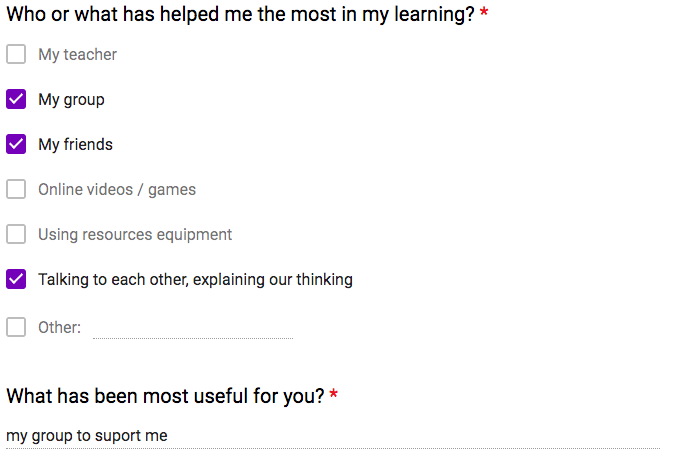Click the 'My friends' option label
The height and width of the screenshot is (461, 681).
coord(75,145)
